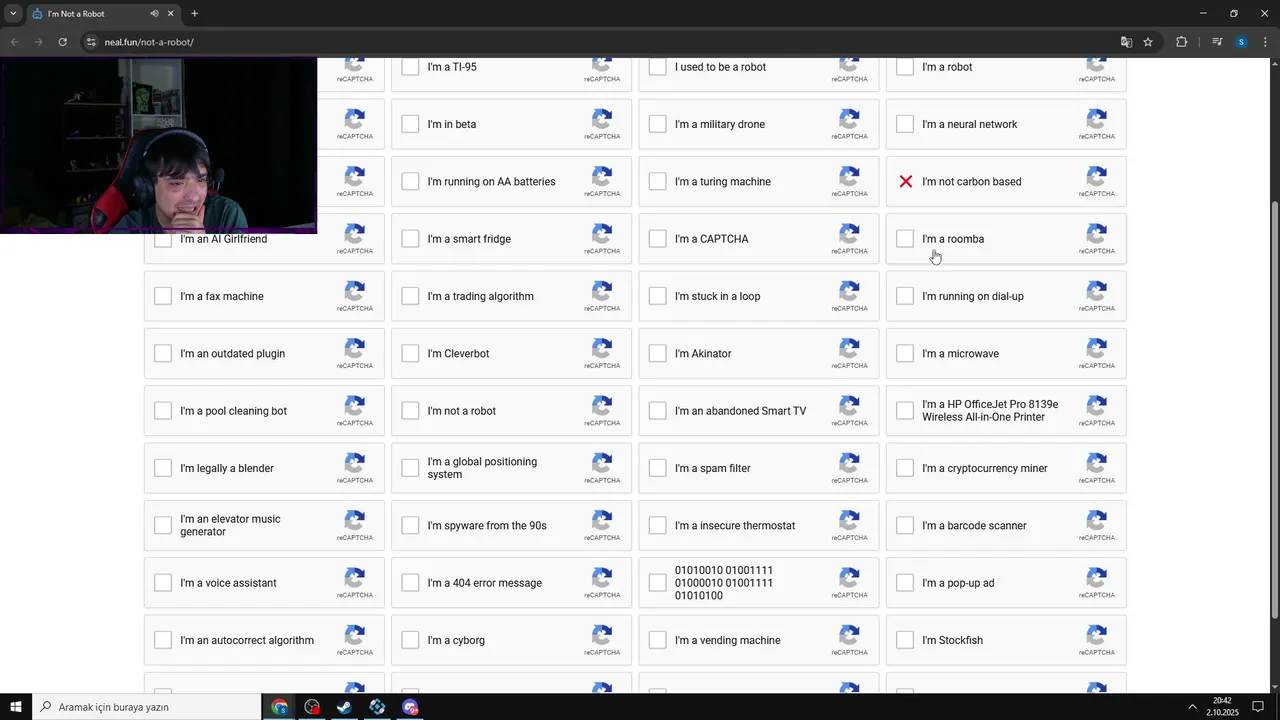Click reCAPTCHA logo on I'm Cleverbot card
Viewport: 1280px width, 720px height.
(602, 349)
